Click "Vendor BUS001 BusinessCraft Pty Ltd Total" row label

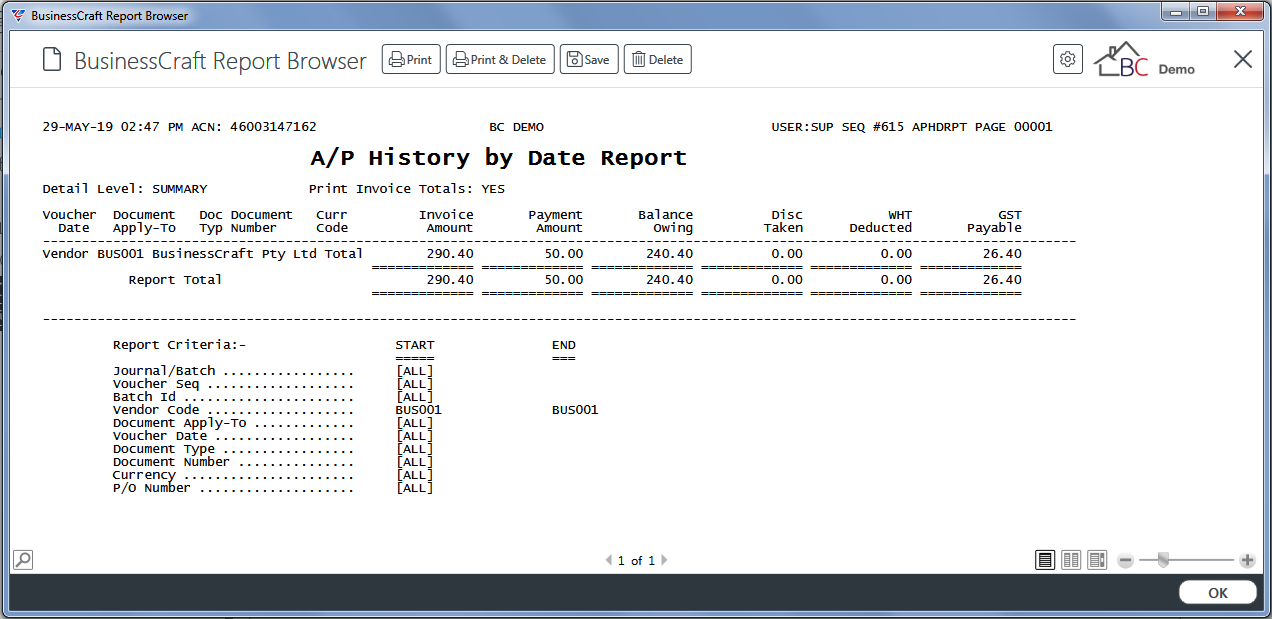pos(203,254)
